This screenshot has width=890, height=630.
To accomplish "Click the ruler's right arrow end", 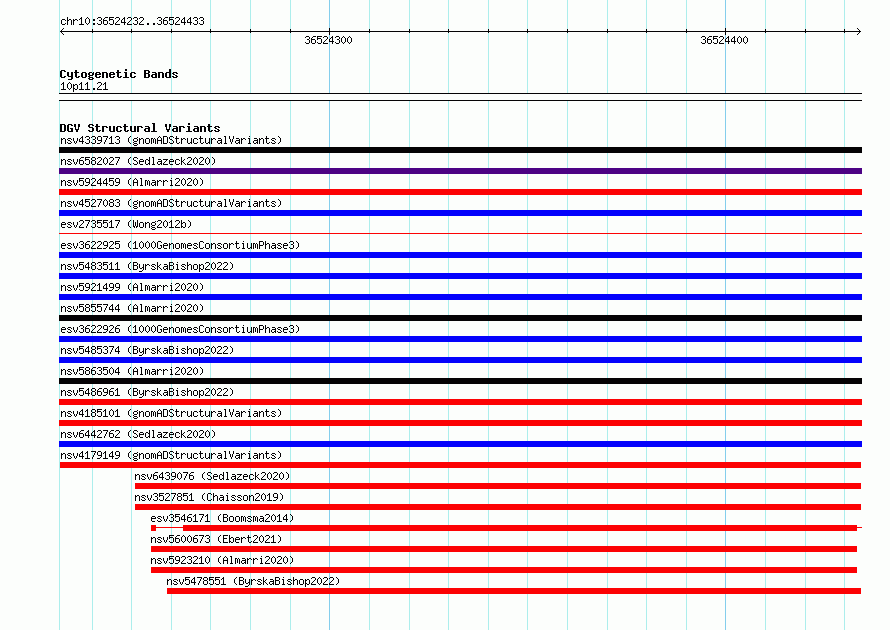I will (858, 31).
